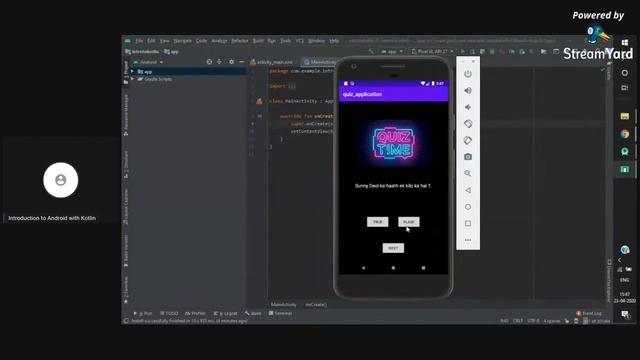Tap TRUE answer button in quiz app
Image resolution: width=640 pixels, height=360 pixels.
coord(378,222)
